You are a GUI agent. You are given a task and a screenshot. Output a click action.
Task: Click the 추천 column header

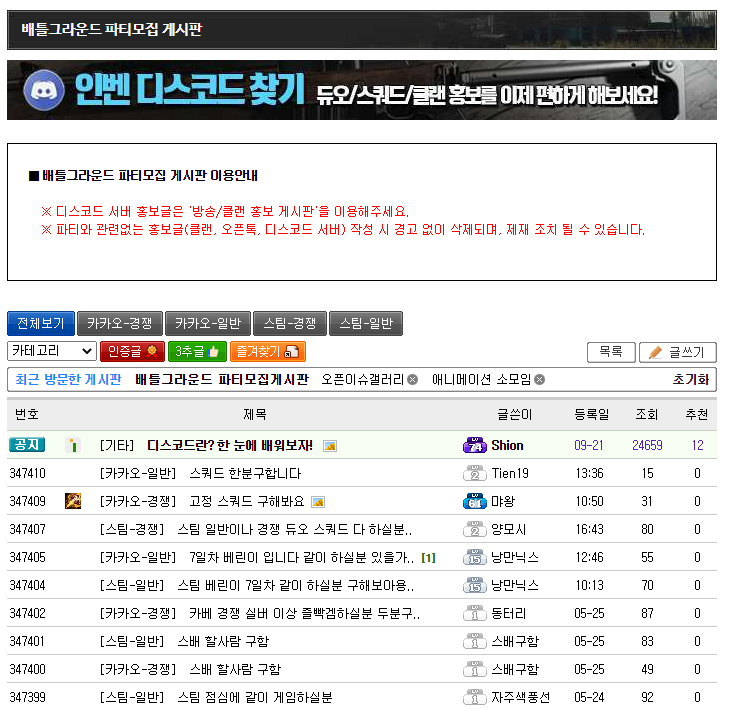tap(696, 414)
